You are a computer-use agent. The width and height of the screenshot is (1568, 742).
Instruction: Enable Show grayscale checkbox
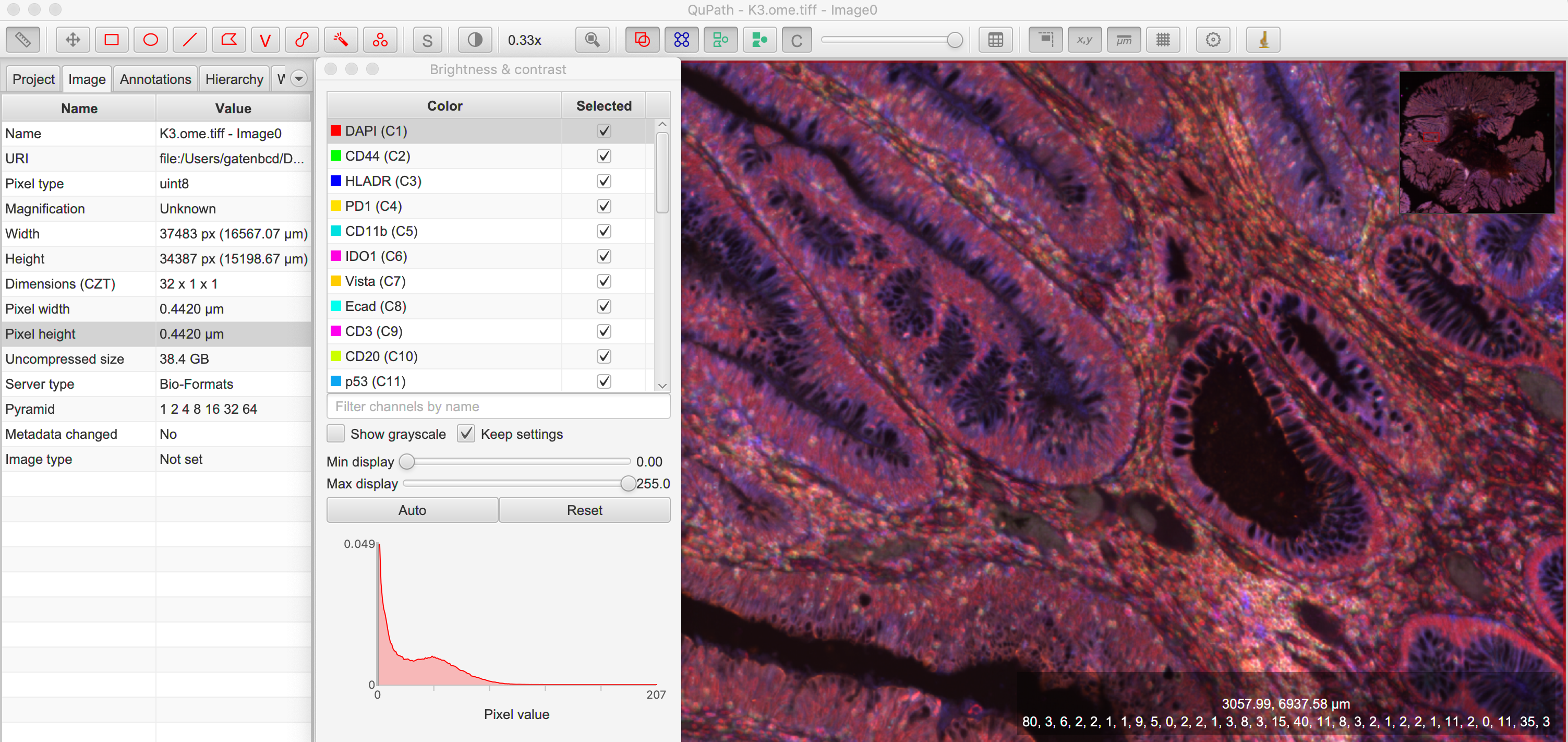[335, 434]
